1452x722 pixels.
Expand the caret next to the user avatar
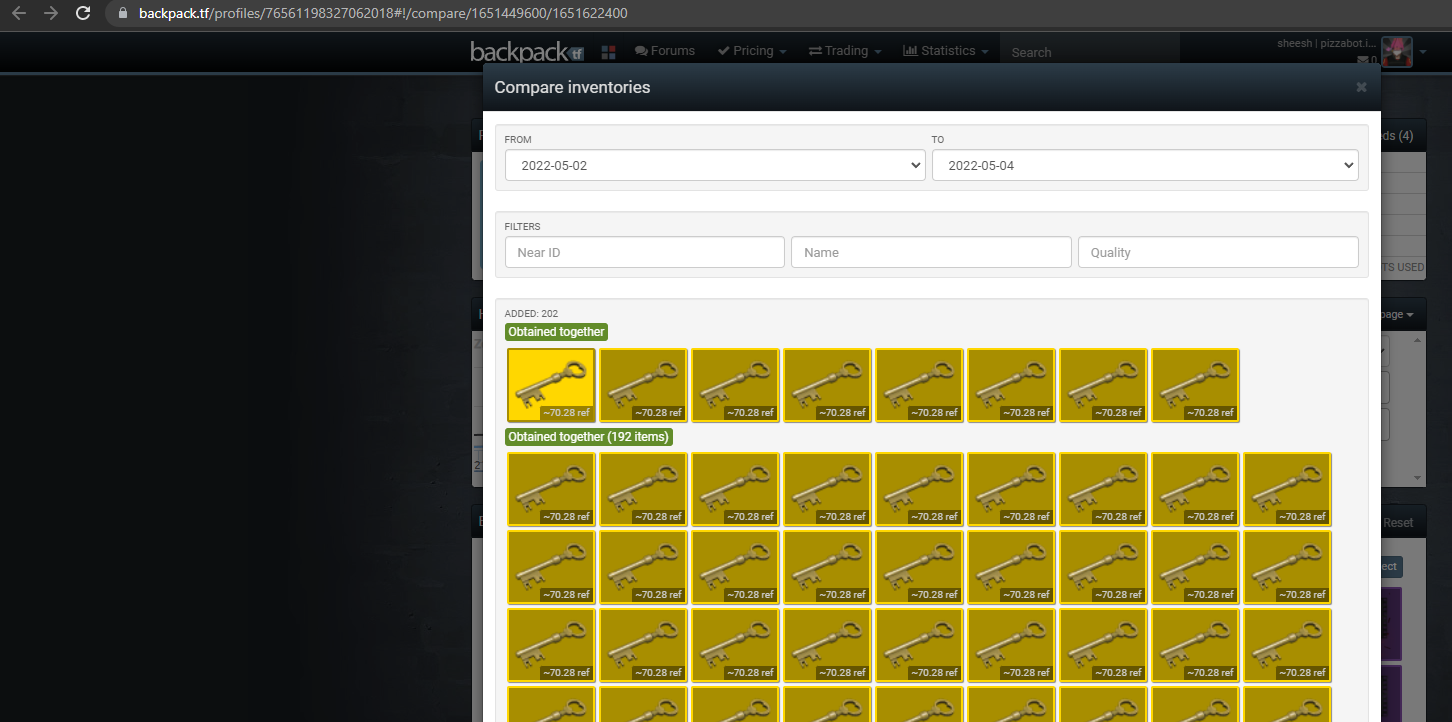pyautogui.click(x=1423, y=52)
